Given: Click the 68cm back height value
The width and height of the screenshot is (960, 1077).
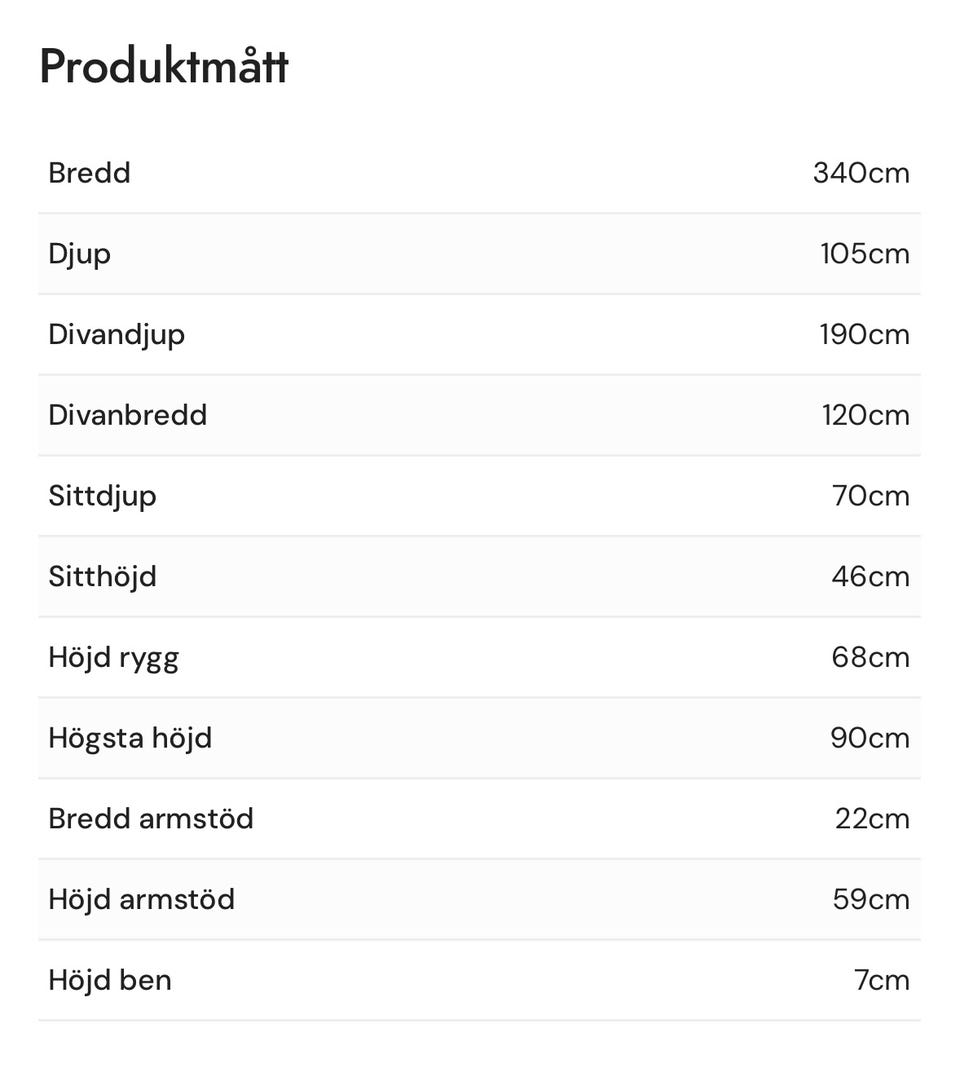Looking at the screenshot, I should pos(871,657).
